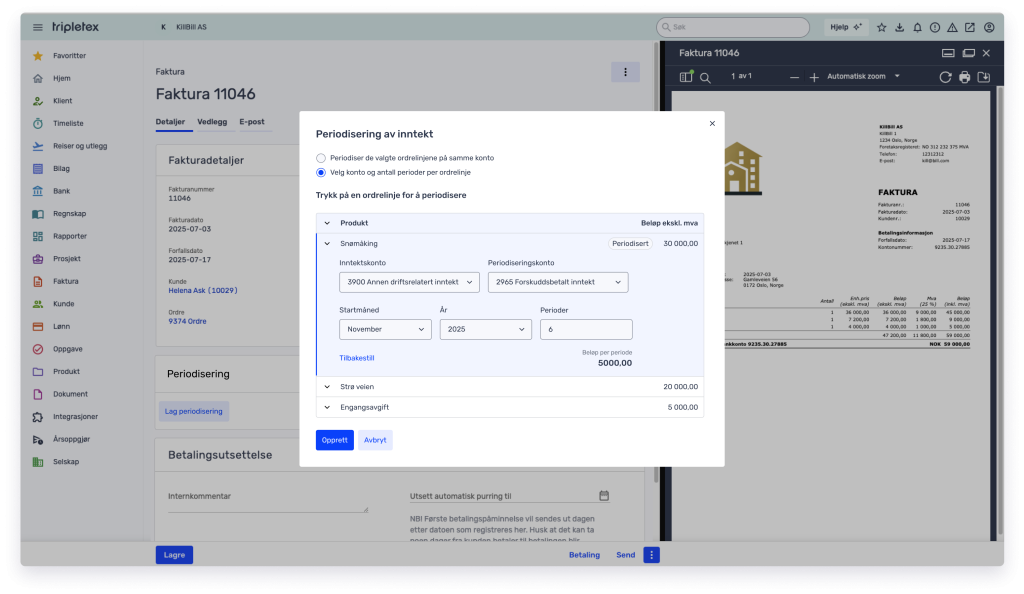
Task: Open the user account icon top right
Action: (x=990, y=27)
